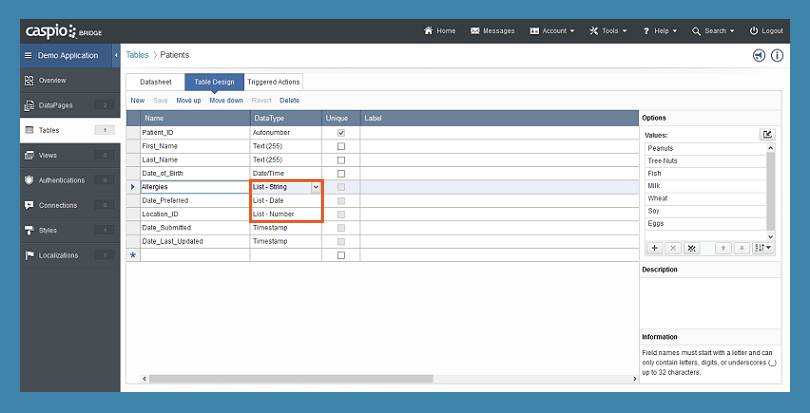
Task: Open Overview in the sidebar
Action: click(x=70, y=81)
